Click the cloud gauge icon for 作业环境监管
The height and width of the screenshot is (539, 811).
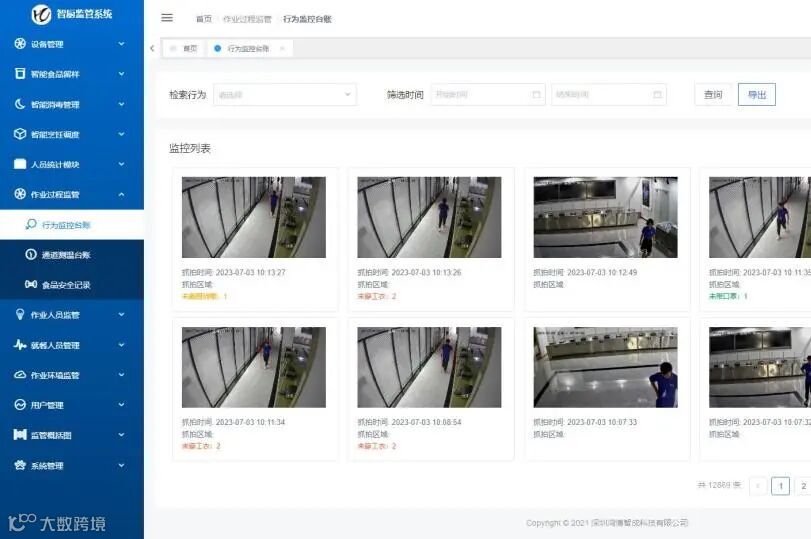(x=20, y=375)
